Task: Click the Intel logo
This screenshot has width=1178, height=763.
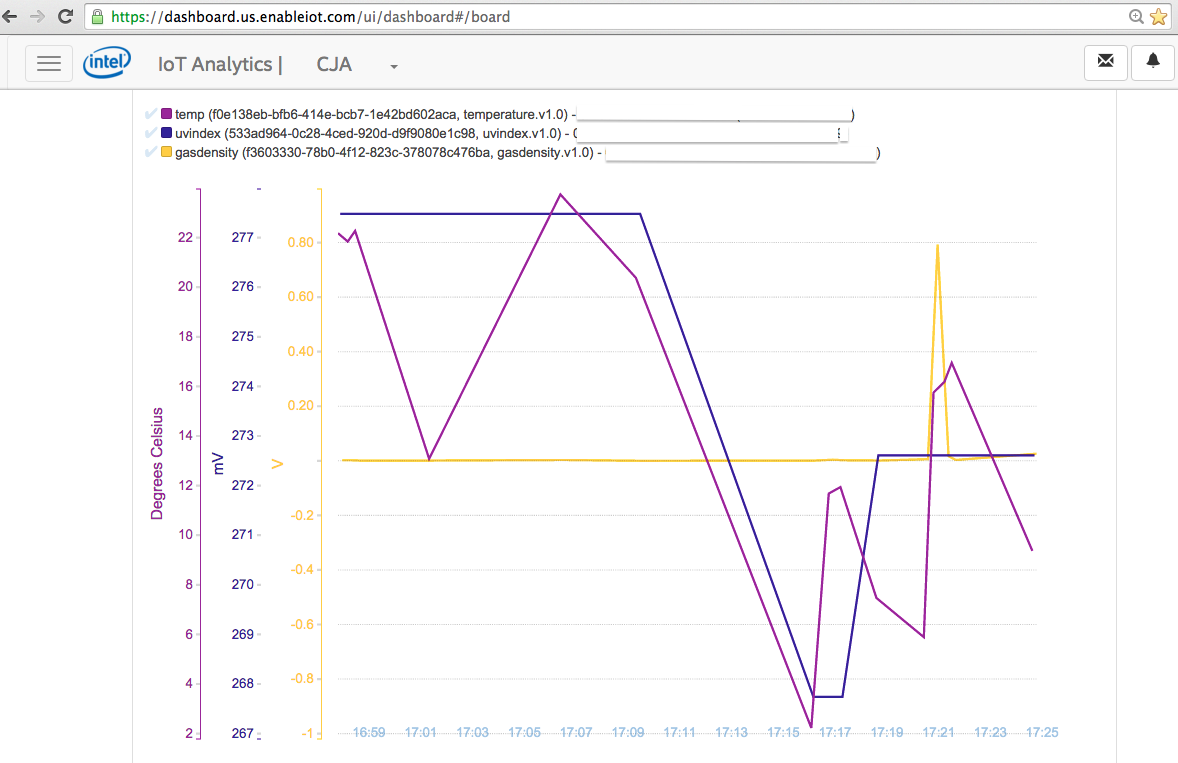Action: [107, 63]
